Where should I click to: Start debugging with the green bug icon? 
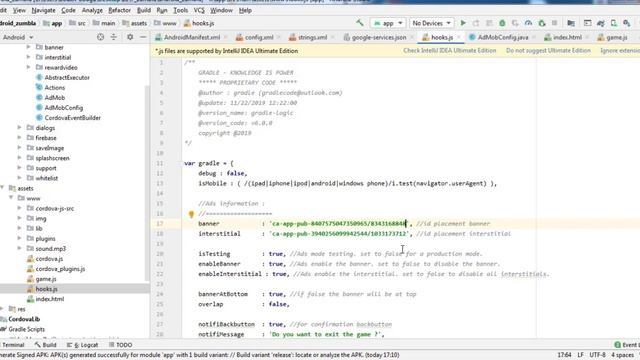click(502, 23)
